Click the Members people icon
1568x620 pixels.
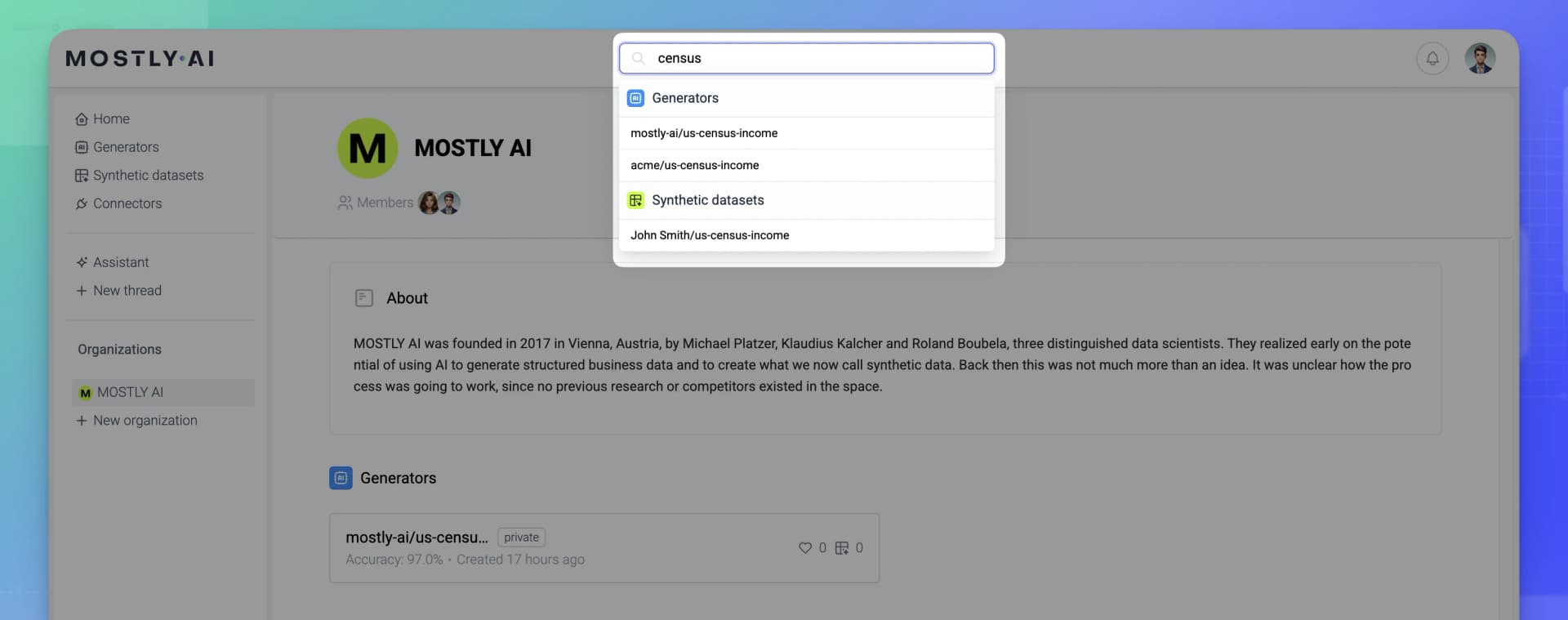click(345, 203)
